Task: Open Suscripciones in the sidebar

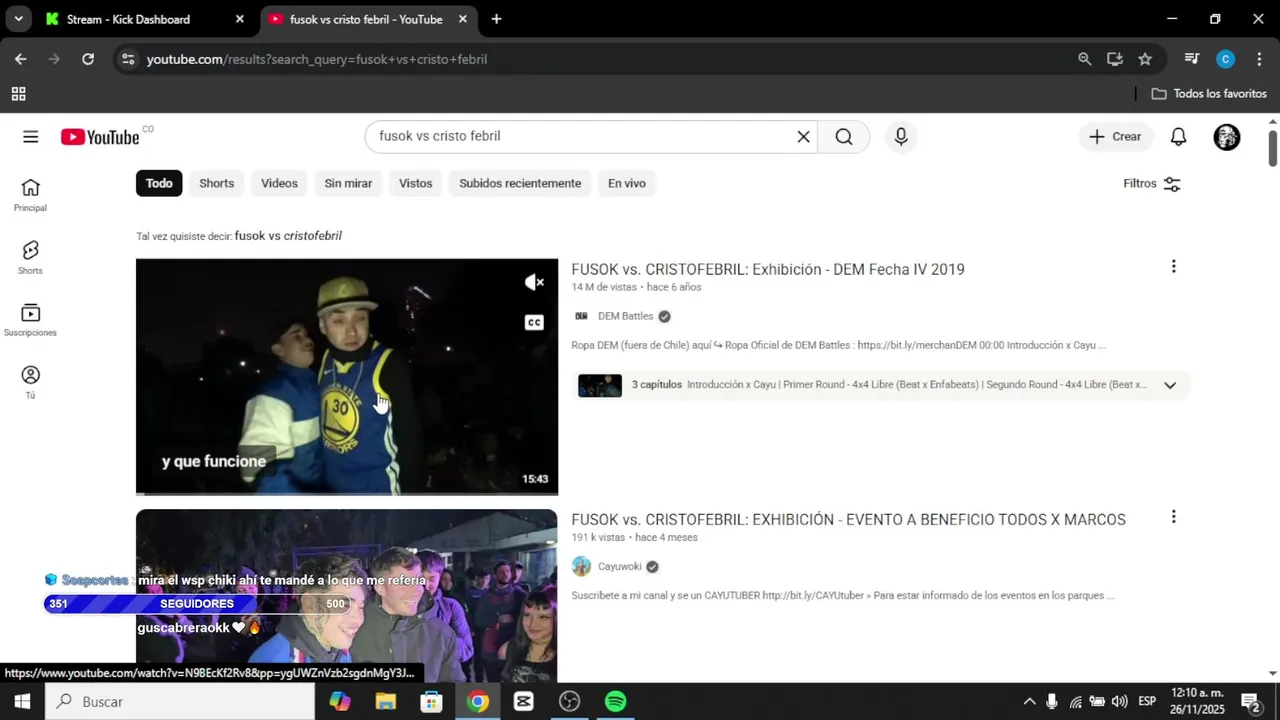Action: (x=30, y=320)
